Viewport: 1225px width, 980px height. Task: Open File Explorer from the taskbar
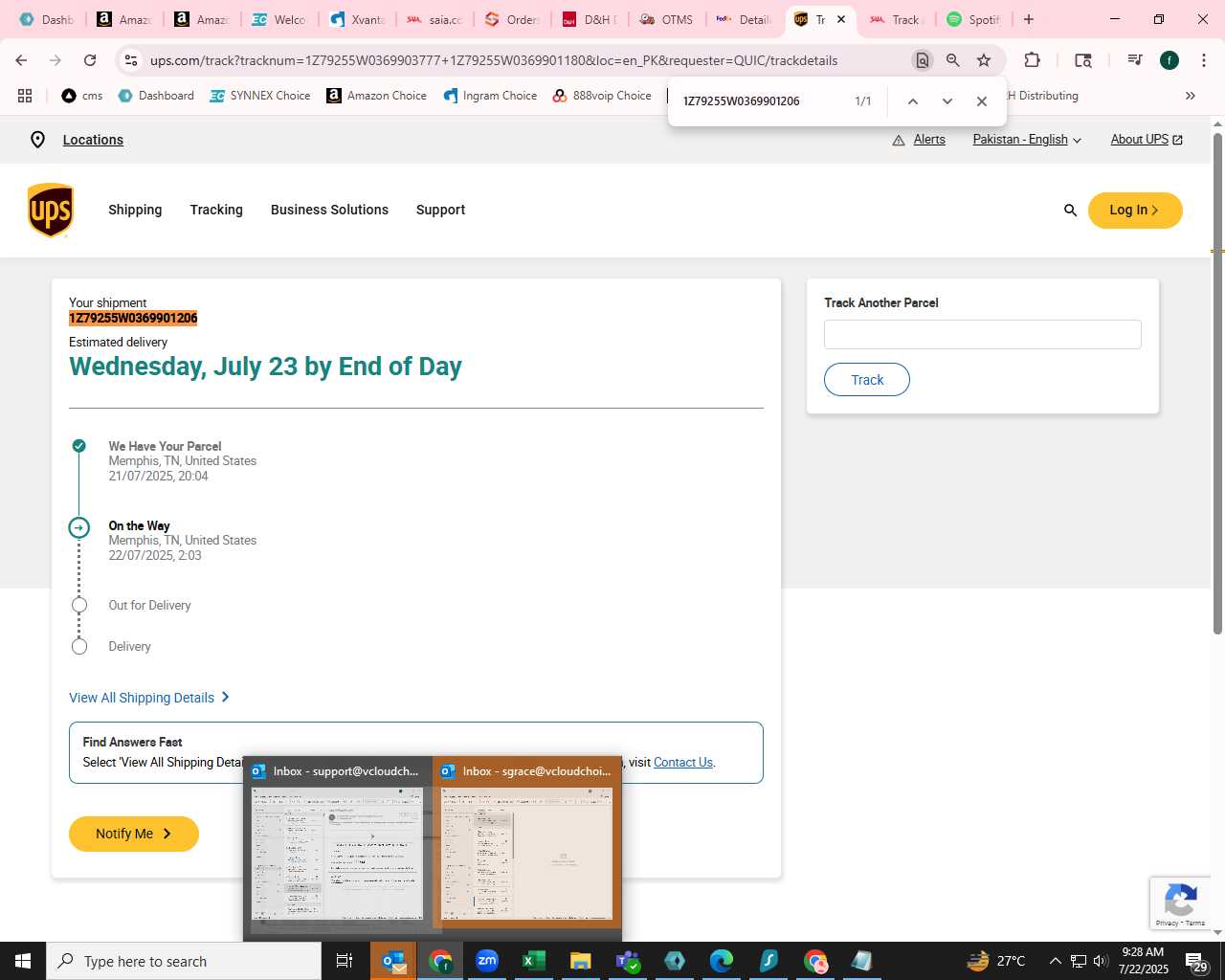(x=581, y=961)
